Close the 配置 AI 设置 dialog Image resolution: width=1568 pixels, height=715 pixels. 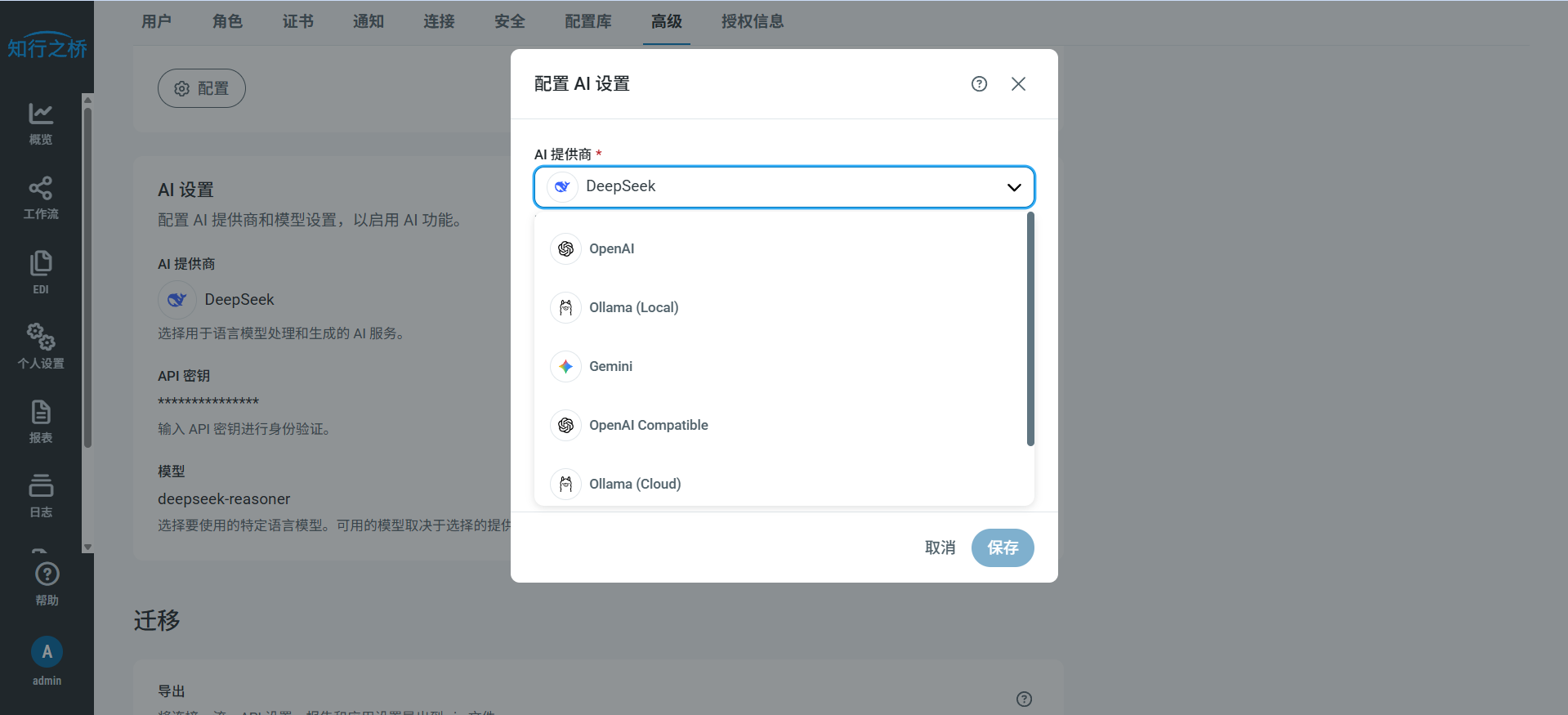click(x=1018, y=84)
